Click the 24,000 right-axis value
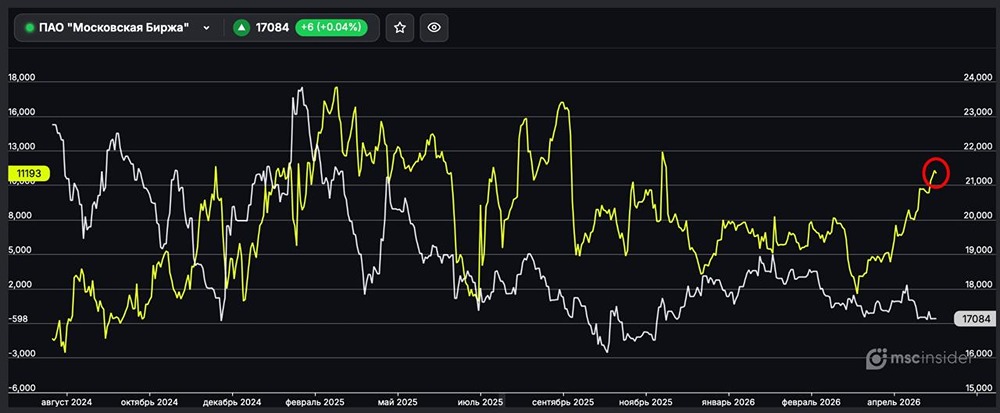Screen dimensions: 1000x413 coord(978,78)
